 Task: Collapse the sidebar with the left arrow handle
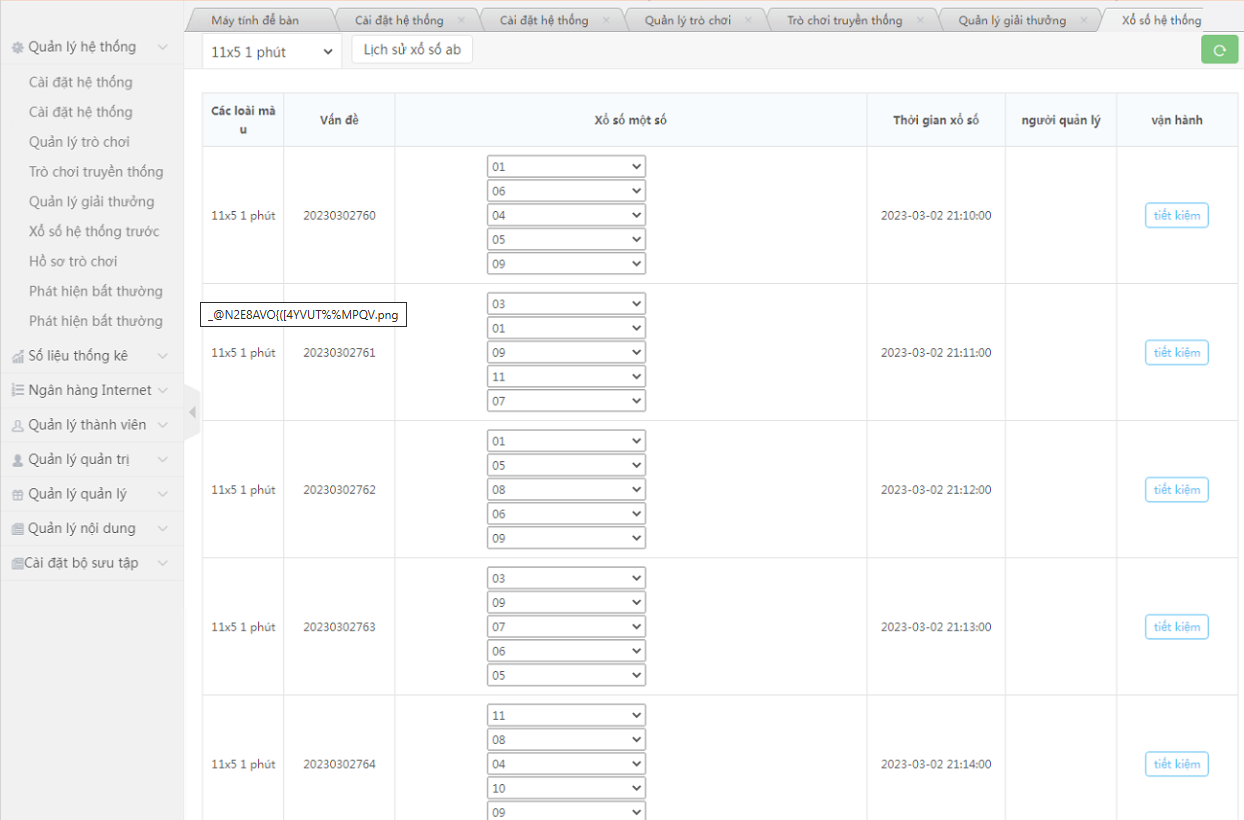click(192, 412)
